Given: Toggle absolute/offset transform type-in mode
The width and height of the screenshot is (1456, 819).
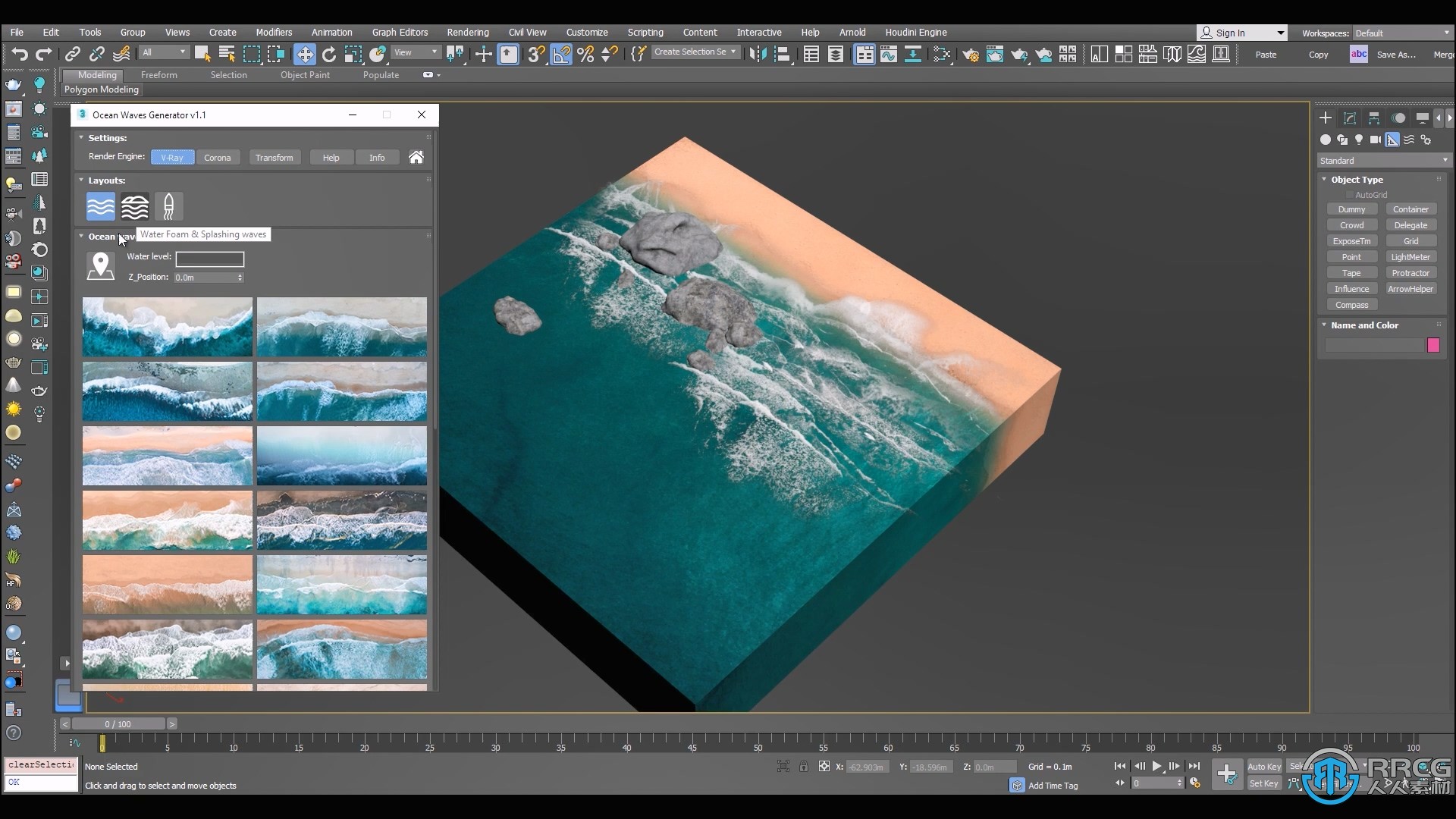Looking at the screenshot, I should [x=824, y=767].
